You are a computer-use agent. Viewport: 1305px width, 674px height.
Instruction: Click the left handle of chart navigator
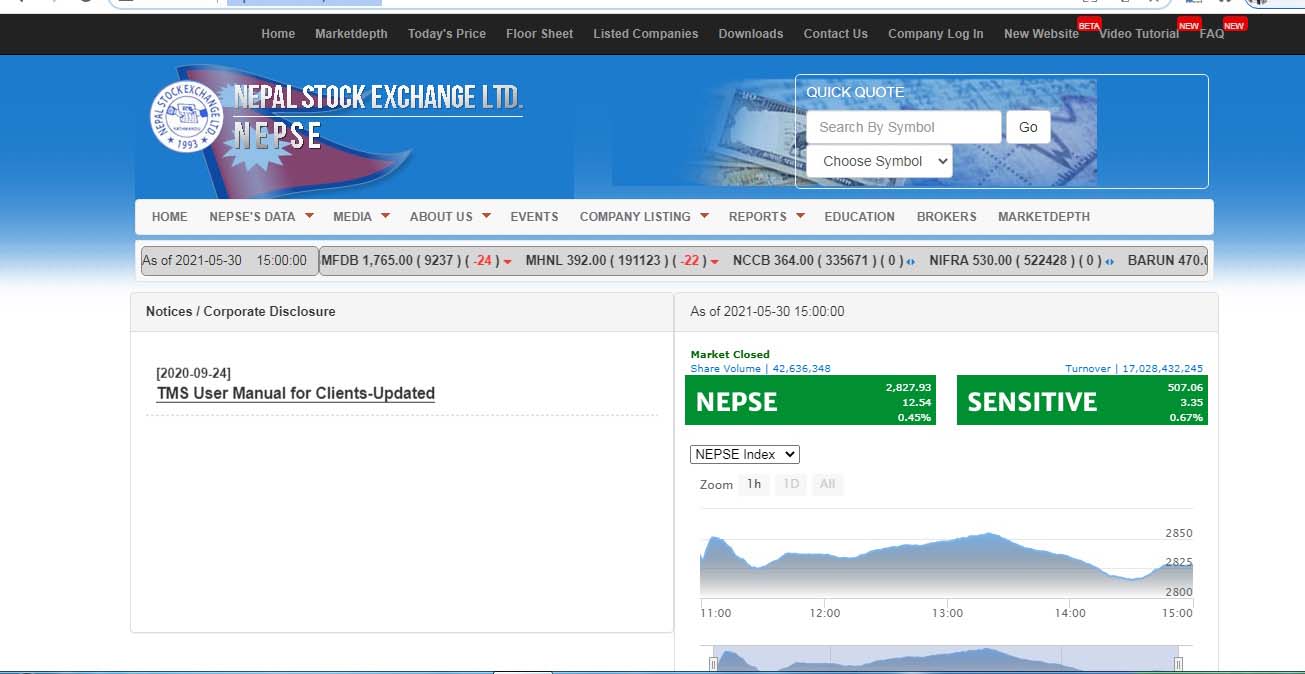tap(714, 663)
